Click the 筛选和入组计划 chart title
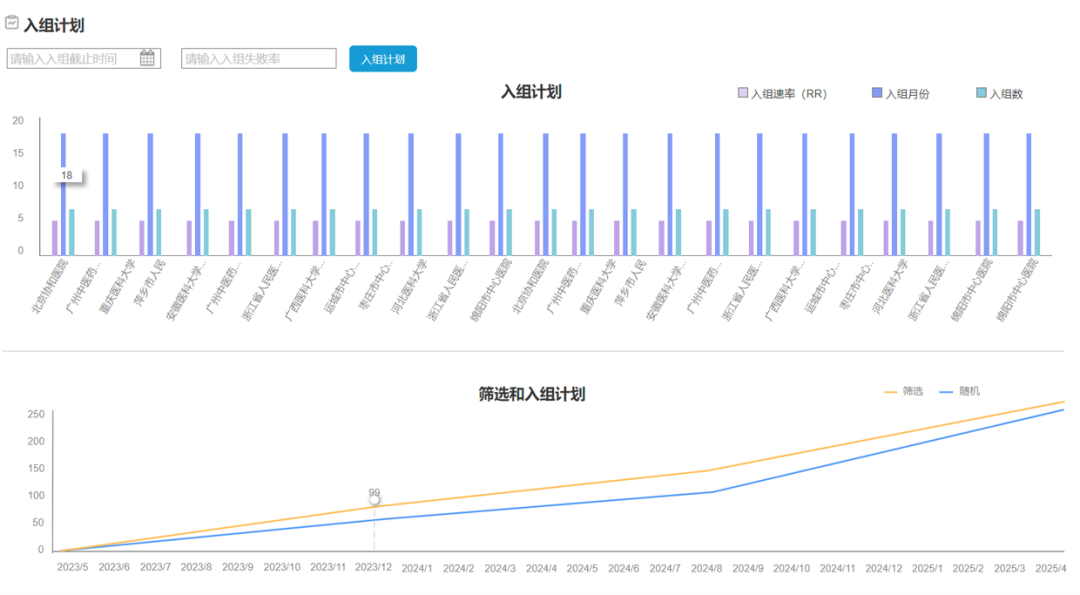The width and height of the screenshot is (1080, 595). pos(532,394)
